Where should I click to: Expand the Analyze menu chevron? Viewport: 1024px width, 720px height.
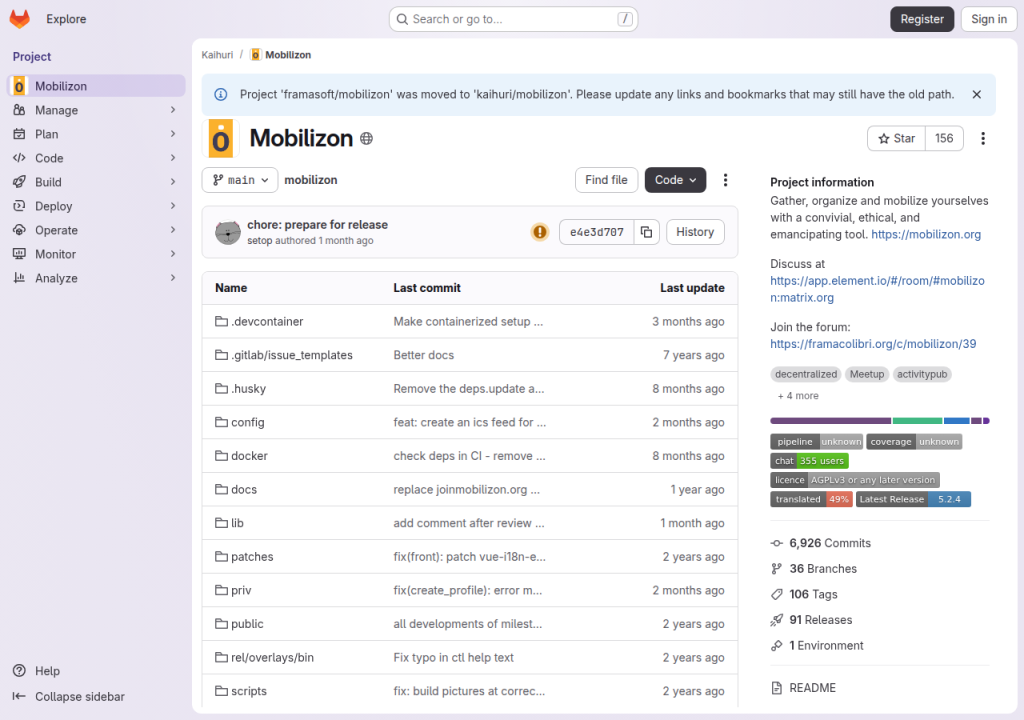(x=173, y=278)
